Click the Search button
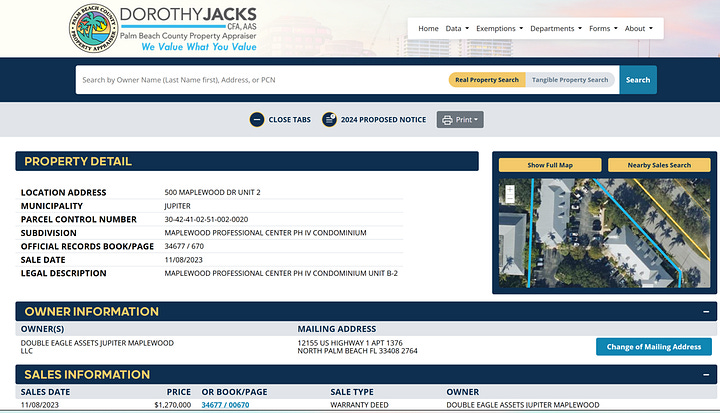The width and height of the screenshot is (720, 413). tap(638, 80)
